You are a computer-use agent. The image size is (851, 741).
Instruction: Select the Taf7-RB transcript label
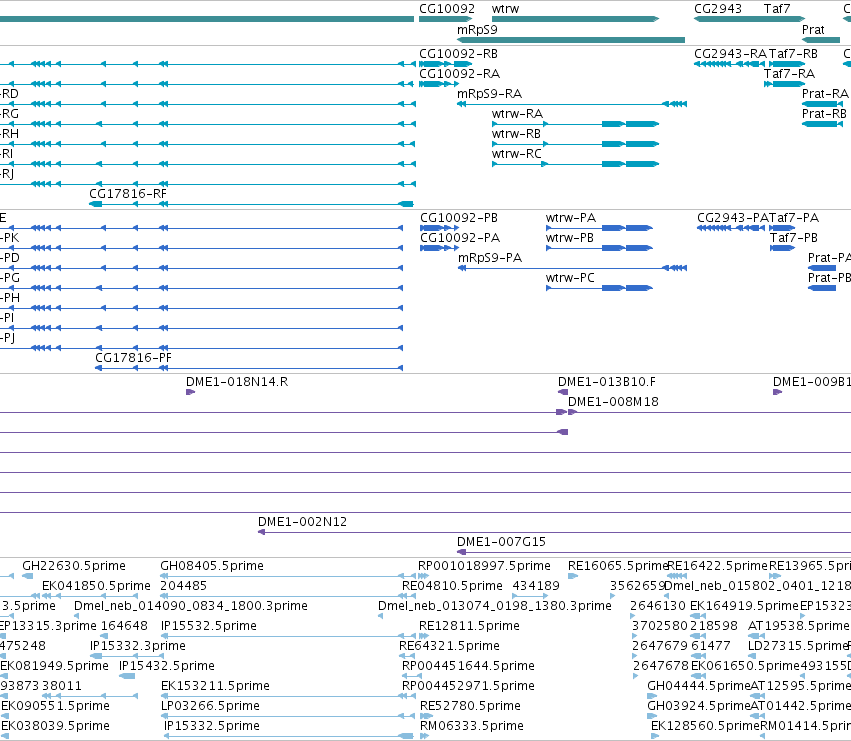(793, 54)
